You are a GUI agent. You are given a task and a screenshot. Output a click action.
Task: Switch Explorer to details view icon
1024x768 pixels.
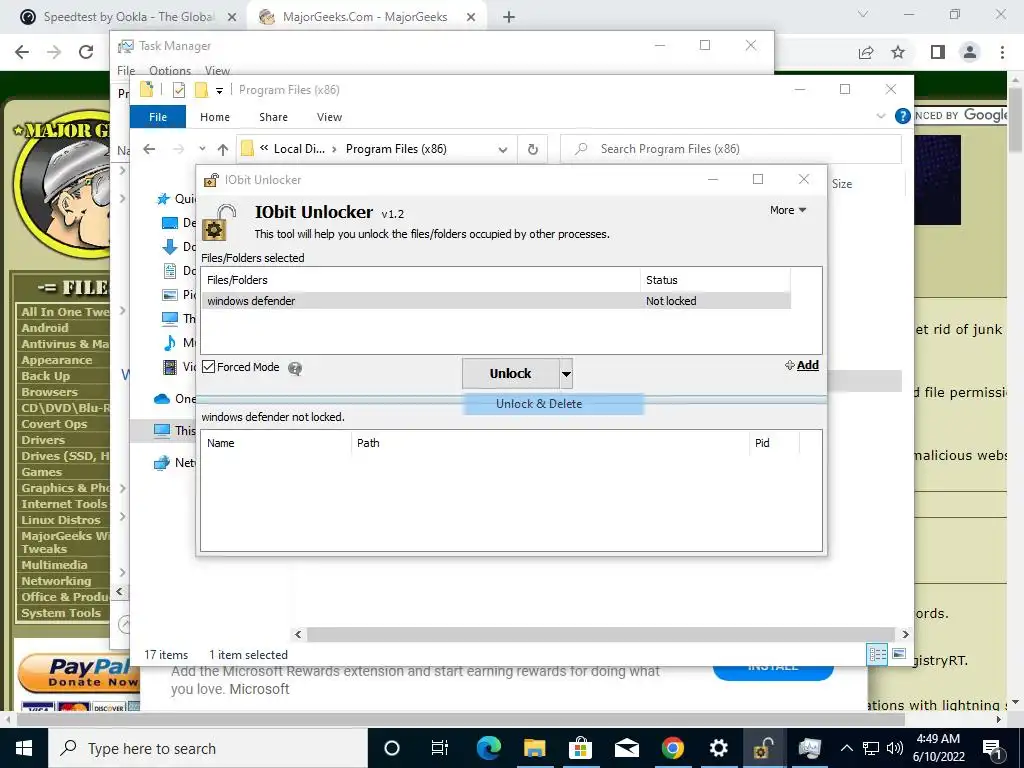coord(877,654)
